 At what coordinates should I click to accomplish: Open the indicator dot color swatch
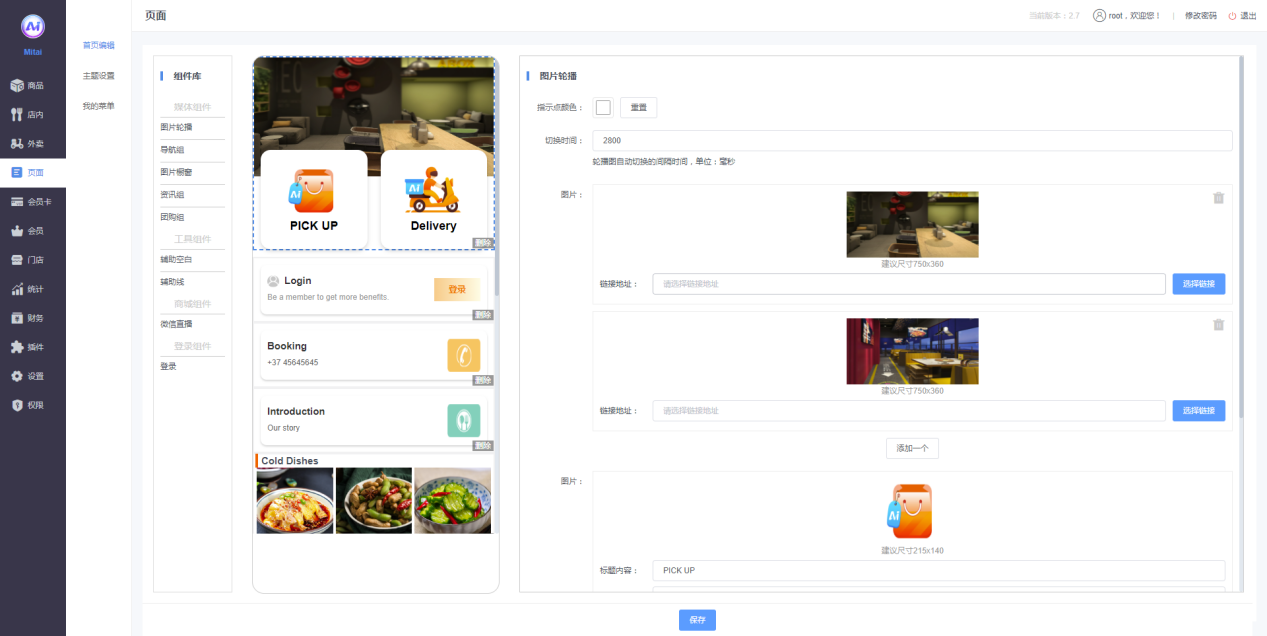(603, 108)
